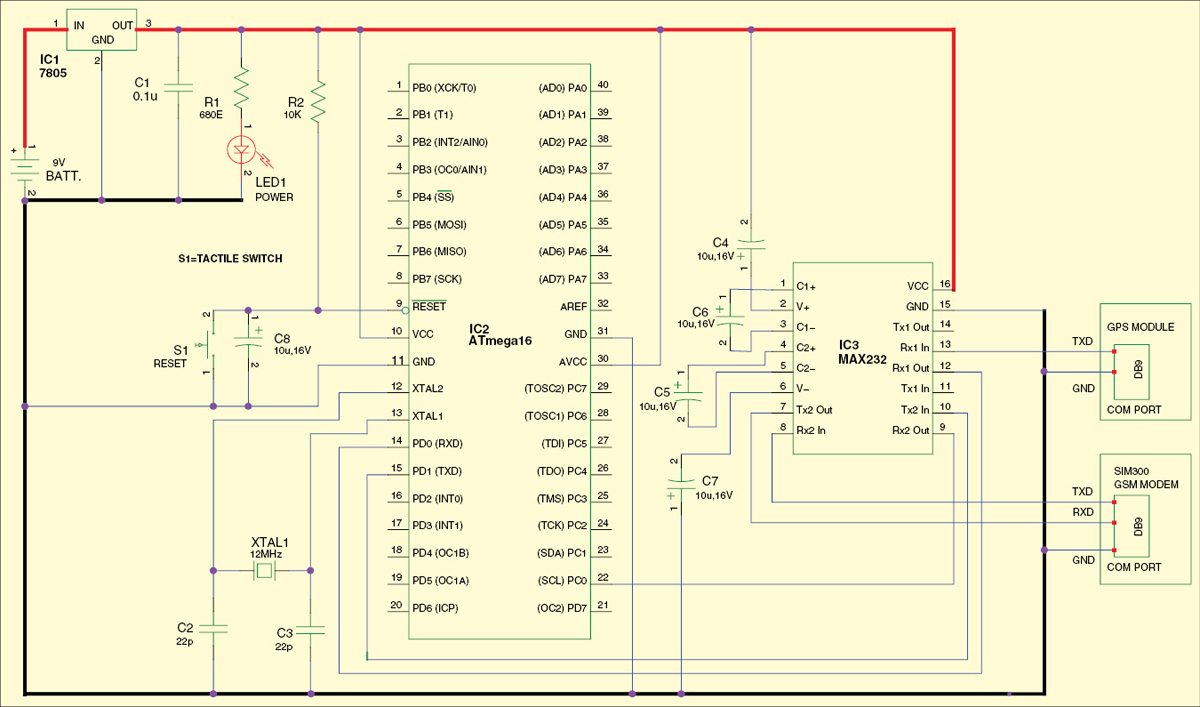Click the IC2 ATmega16 label
Viewport: 1200px width, 707px height.
pyautogui.click(x=500, y=334)
